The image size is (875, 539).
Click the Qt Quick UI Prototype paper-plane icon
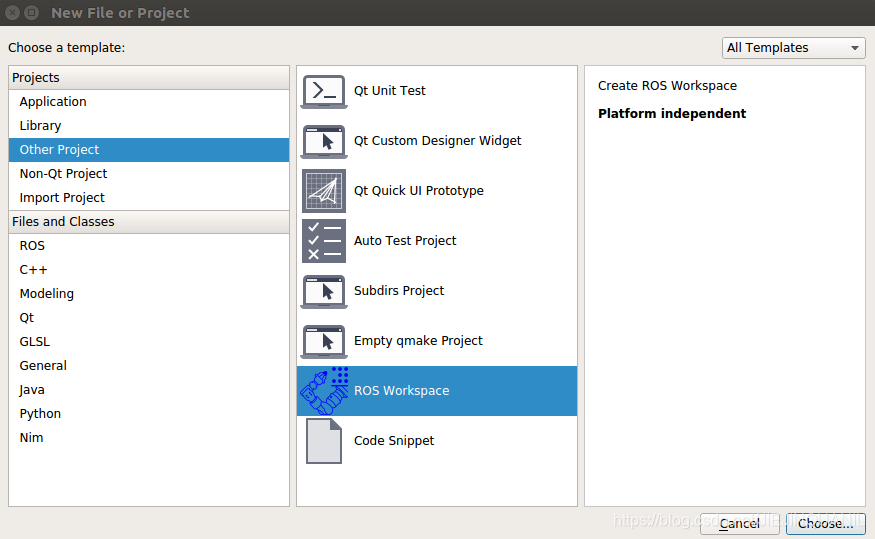click(x=324, y=191)
